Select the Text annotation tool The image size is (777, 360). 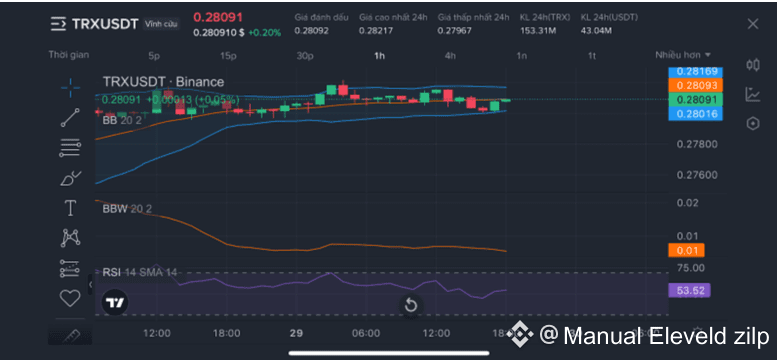70,208
